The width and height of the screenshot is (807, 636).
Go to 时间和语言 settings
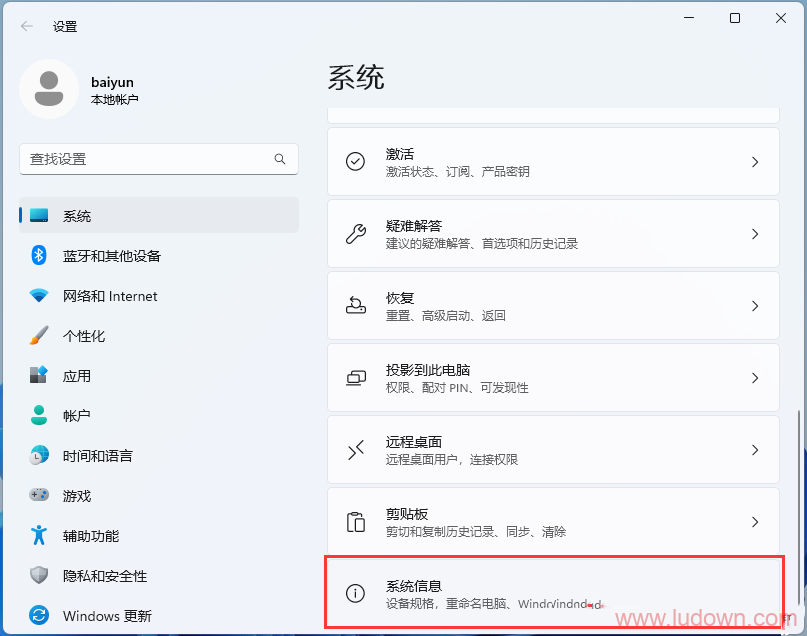point(159,456)
